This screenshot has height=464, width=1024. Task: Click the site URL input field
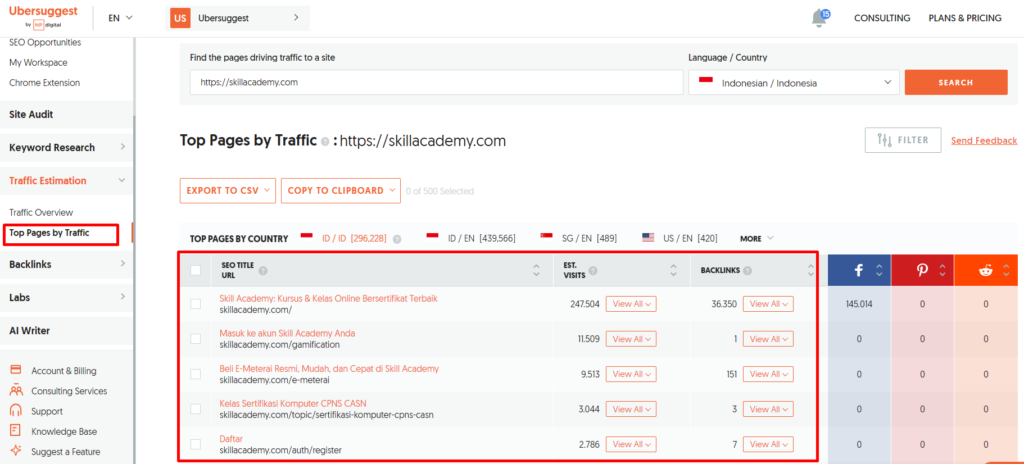[x=436, y=83]
